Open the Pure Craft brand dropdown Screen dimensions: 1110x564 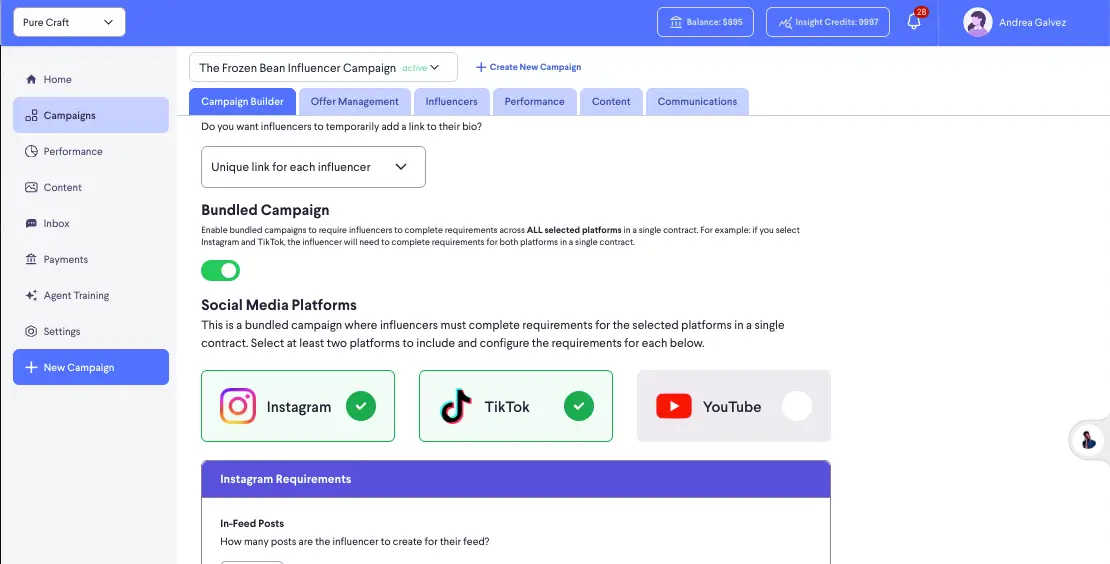click(x=69, y=22)
